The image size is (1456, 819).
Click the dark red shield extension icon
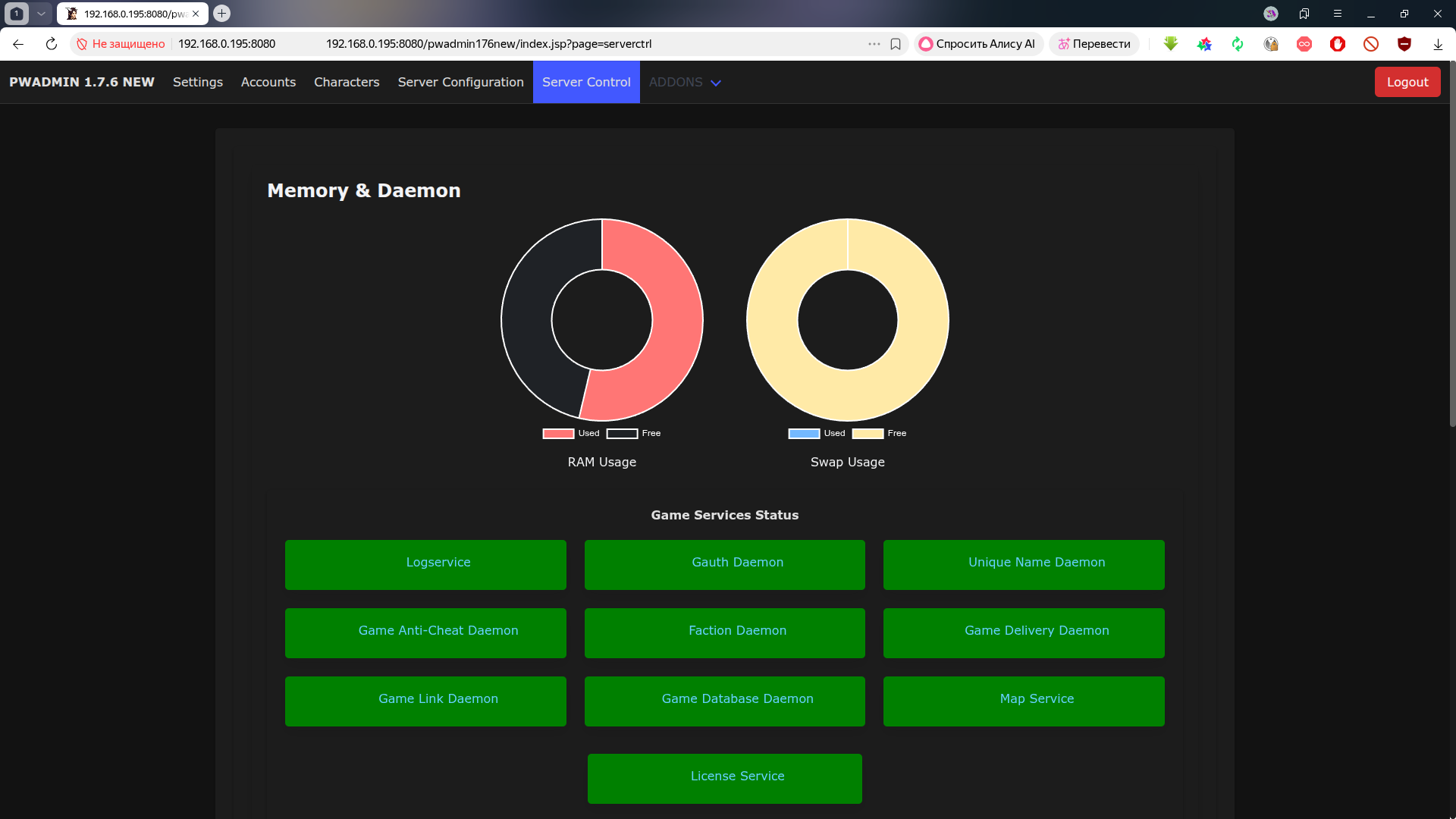[1404, 44]
